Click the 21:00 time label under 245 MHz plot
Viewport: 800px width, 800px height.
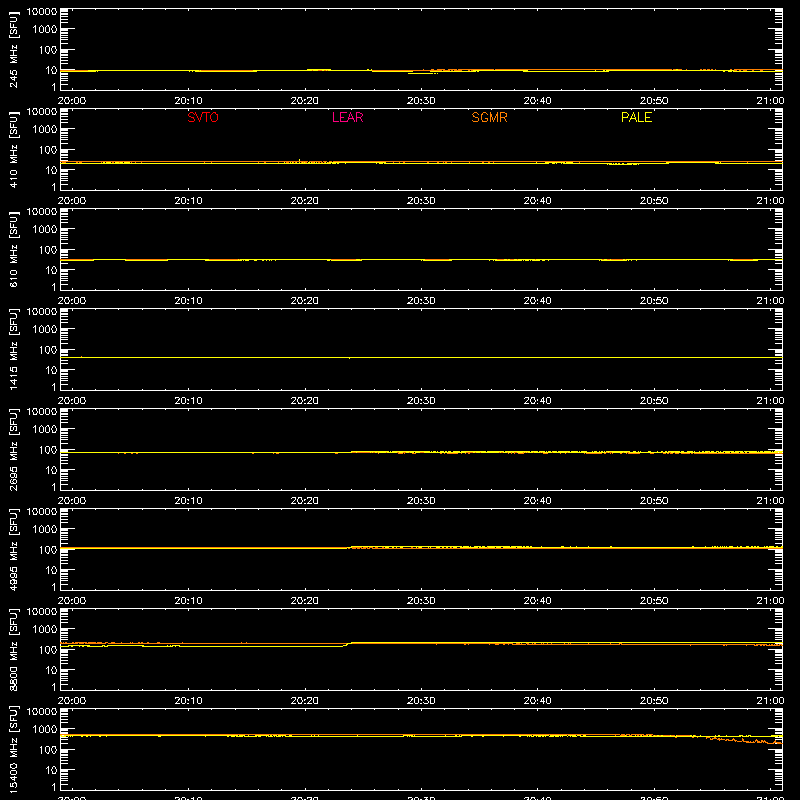tap(770, 101)
